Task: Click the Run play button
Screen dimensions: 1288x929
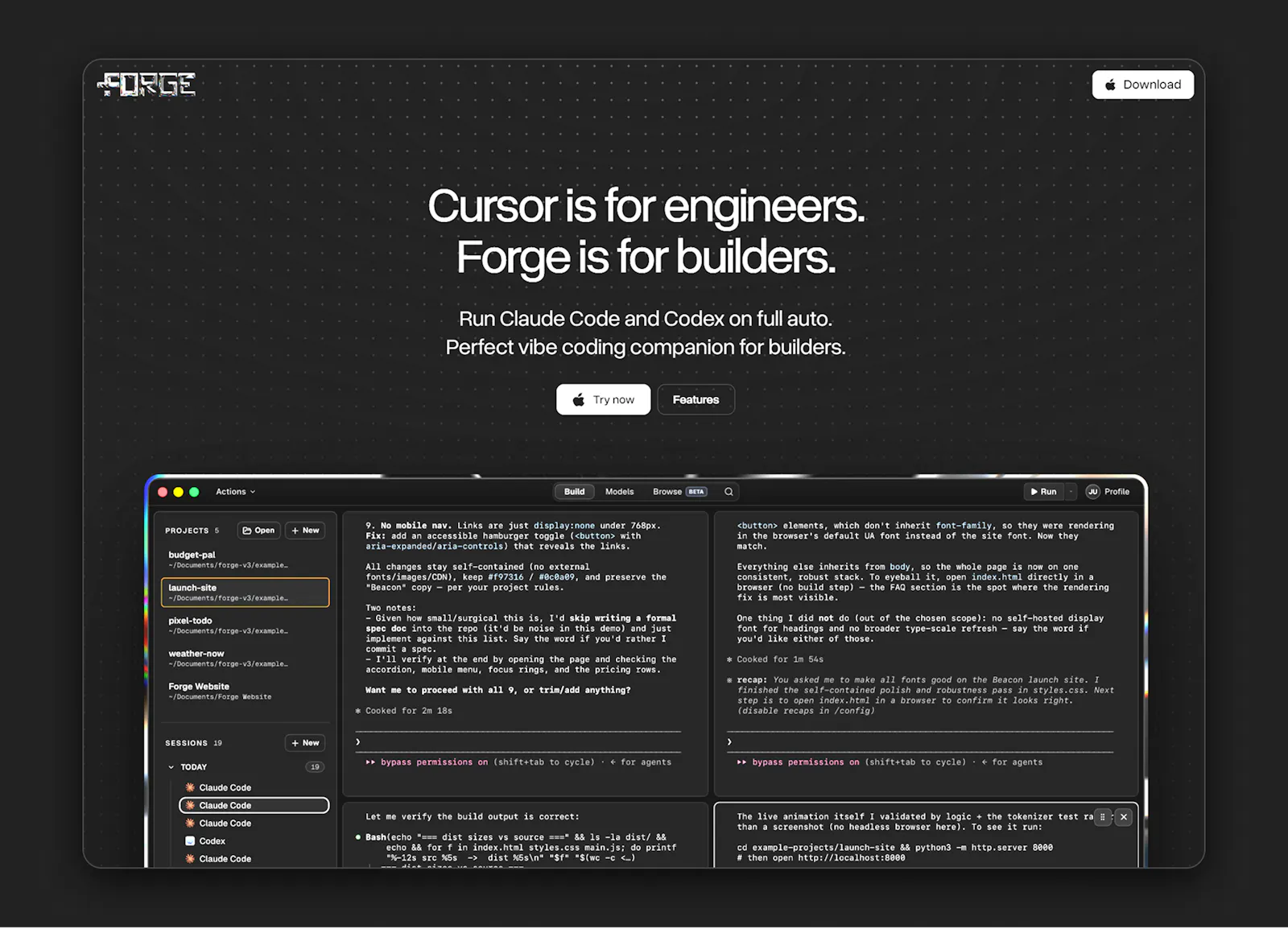Action: point(1043,492)
